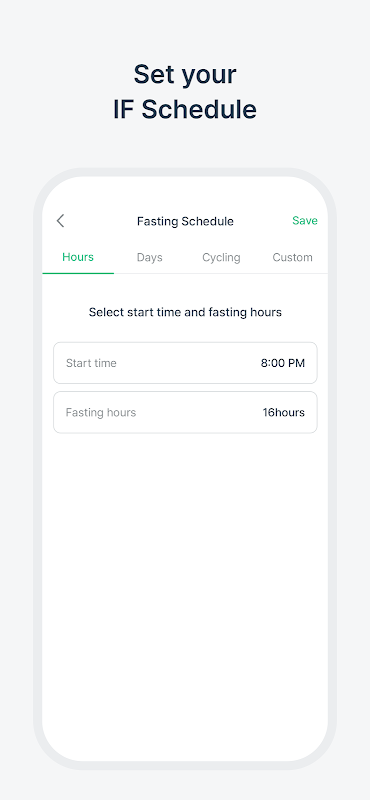The width and height of the screenshot is (370, 800).
Task: Go to the Custom tab
Action: point(292,257)
